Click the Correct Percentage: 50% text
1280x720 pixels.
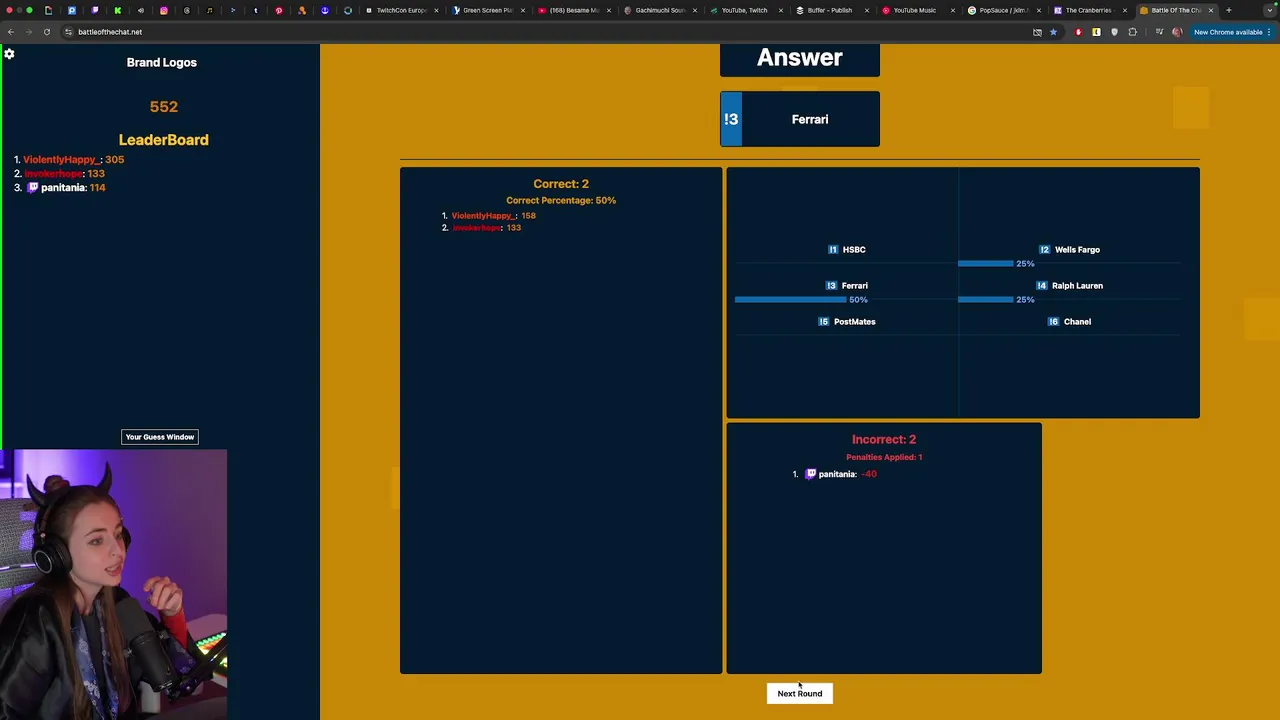[x=561, y=200]
